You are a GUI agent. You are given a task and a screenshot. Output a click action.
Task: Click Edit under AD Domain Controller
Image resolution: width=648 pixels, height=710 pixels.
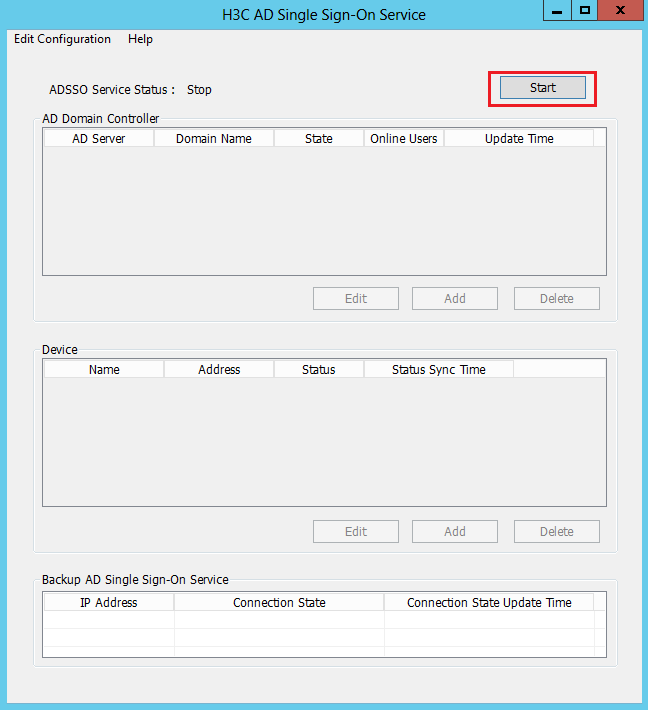(356, 298)
